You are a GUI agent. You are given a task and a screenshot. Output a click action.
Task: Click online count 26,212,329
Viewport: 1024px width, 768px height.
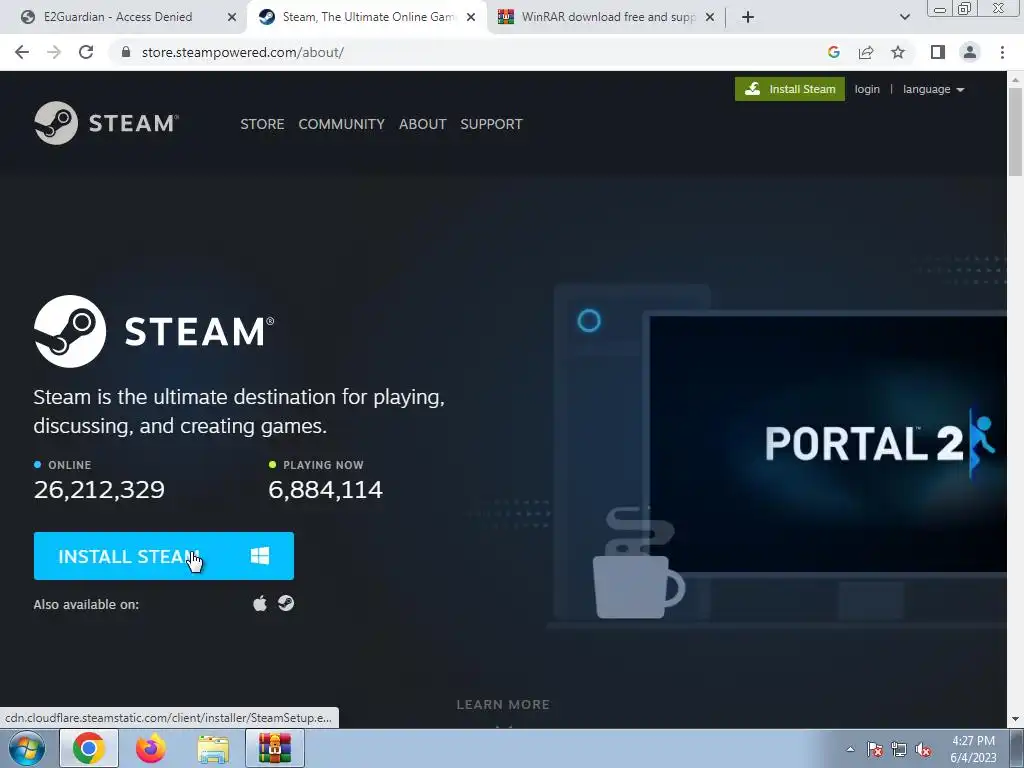pos(99,490)
